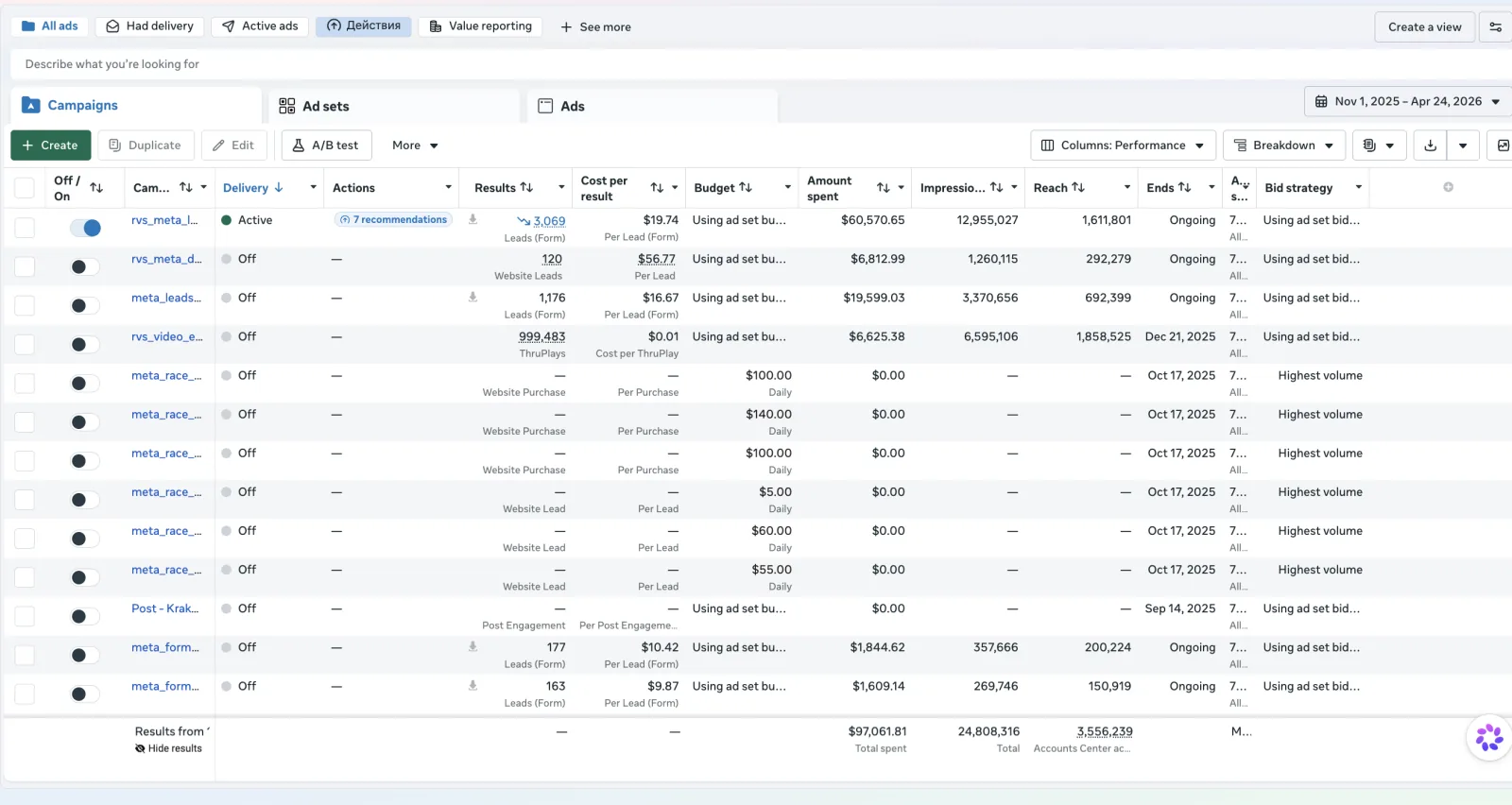Sort by the Reach column arrows

coord(1078,187)
